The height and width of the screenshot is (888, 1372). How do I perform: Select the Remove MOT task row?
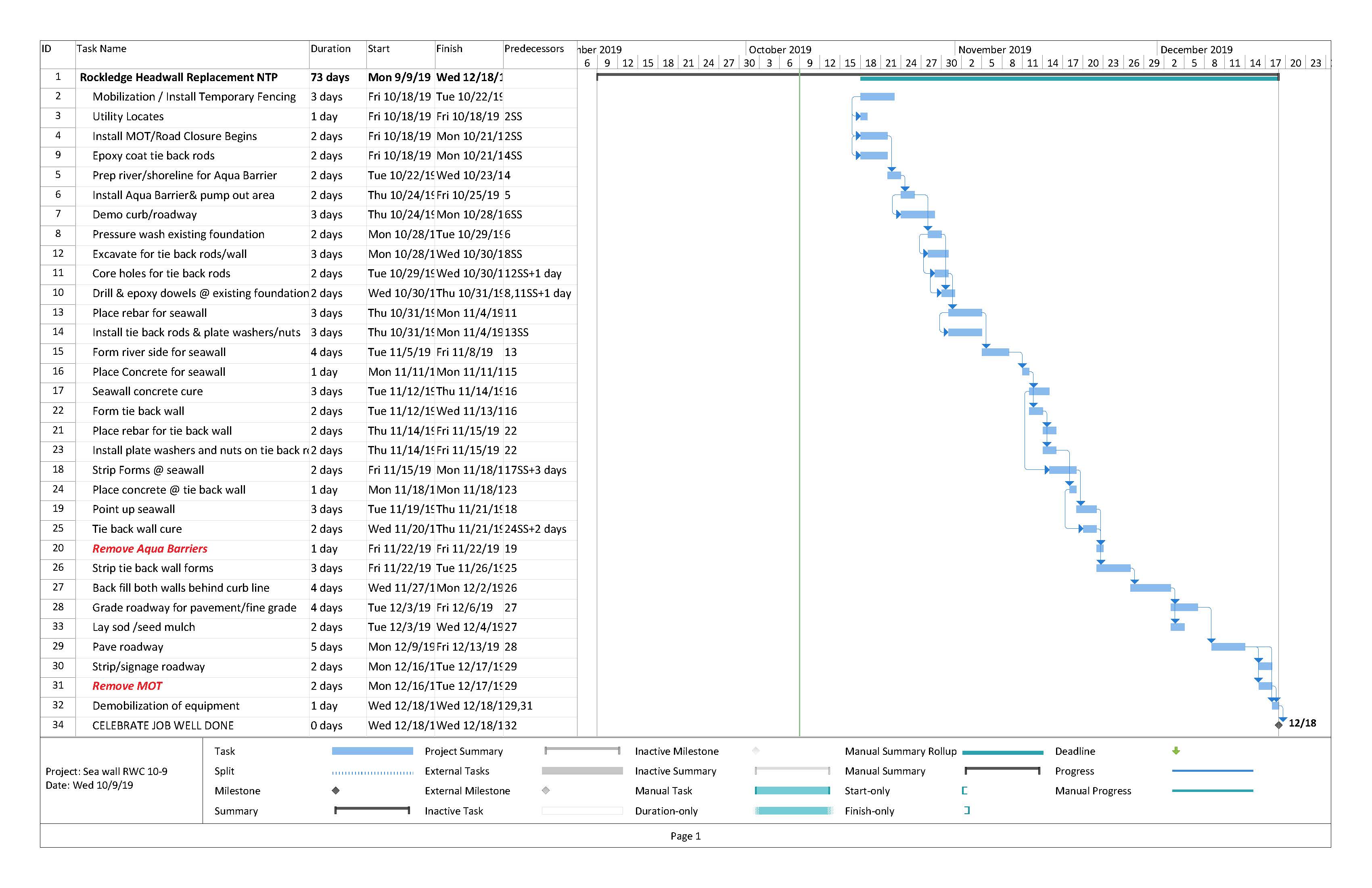128,686
